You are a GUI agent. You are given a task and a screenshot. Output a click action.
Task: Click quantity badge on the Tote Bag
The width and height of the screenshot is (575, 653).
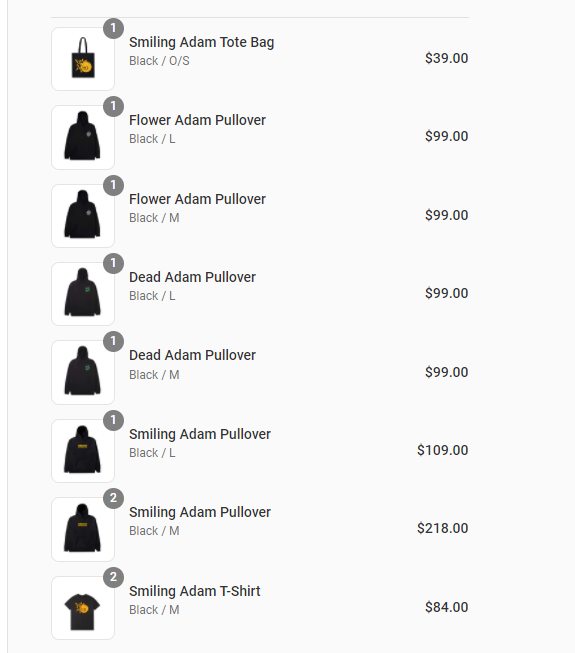(x=113, y=28)
